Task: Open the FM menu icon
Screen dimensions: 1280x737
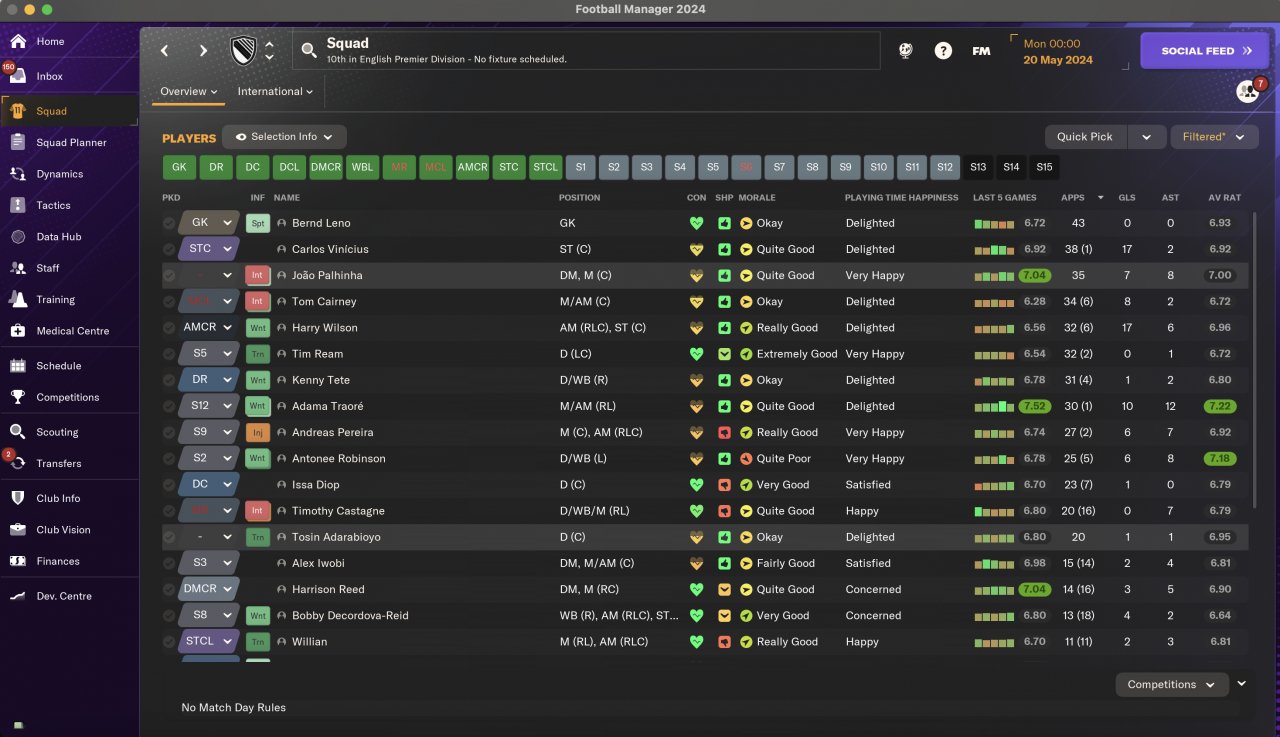Action: click(x=981, y=50)
